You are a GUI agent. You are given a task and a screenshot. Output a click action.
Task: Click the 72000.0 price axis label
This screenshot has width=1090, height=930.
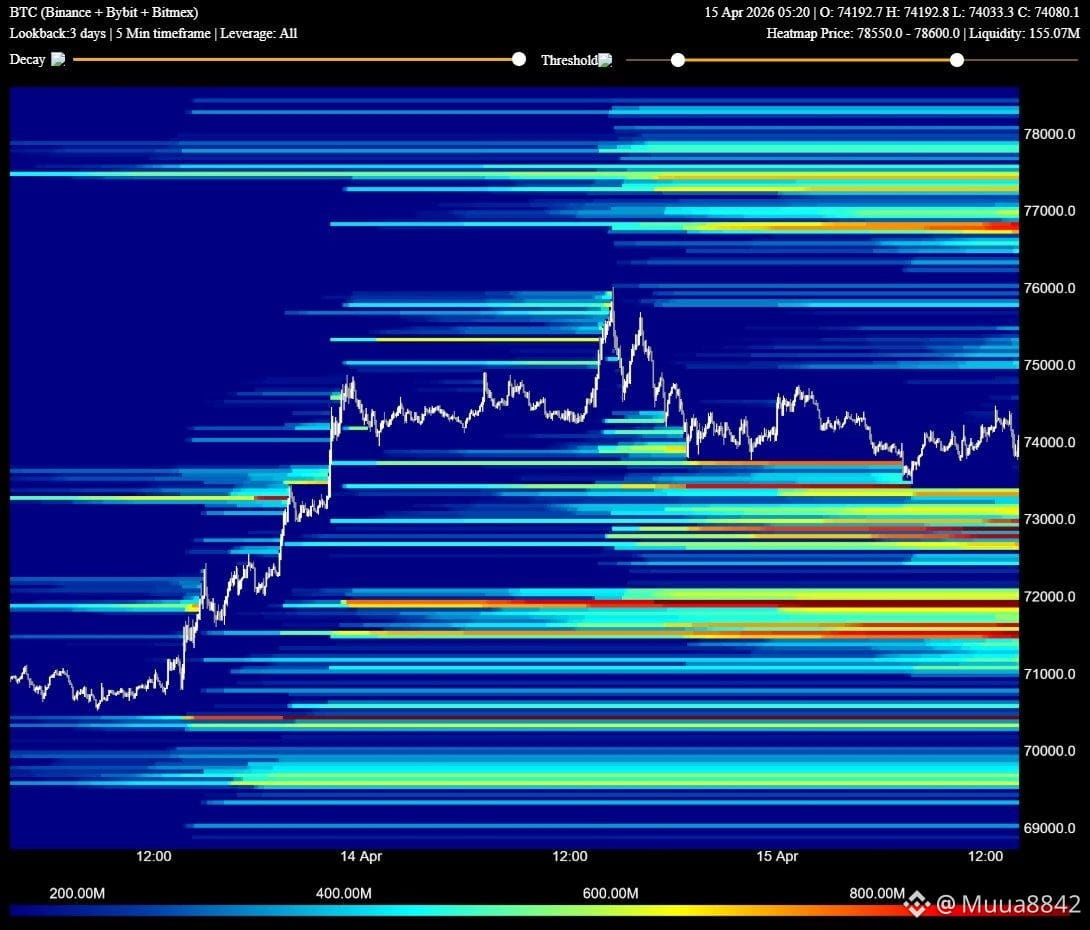point(1049,597)
